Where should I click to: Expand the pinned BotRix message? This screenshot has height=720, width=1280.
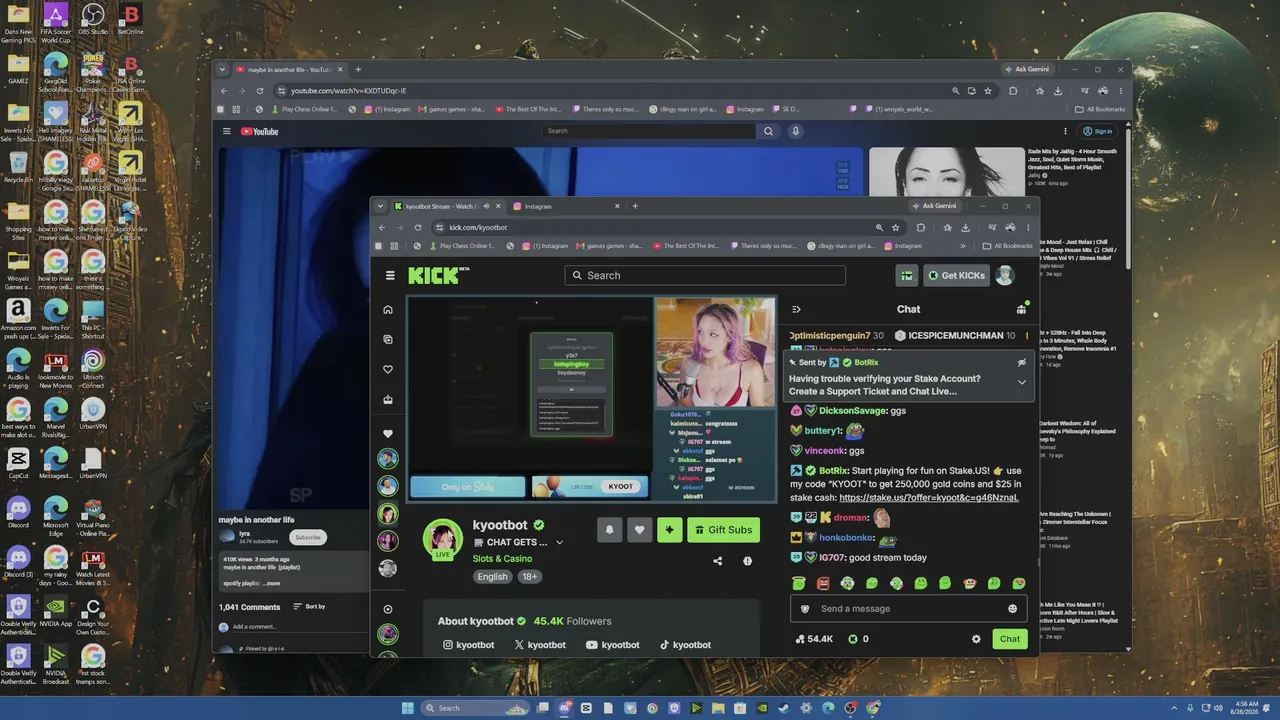1021,382
